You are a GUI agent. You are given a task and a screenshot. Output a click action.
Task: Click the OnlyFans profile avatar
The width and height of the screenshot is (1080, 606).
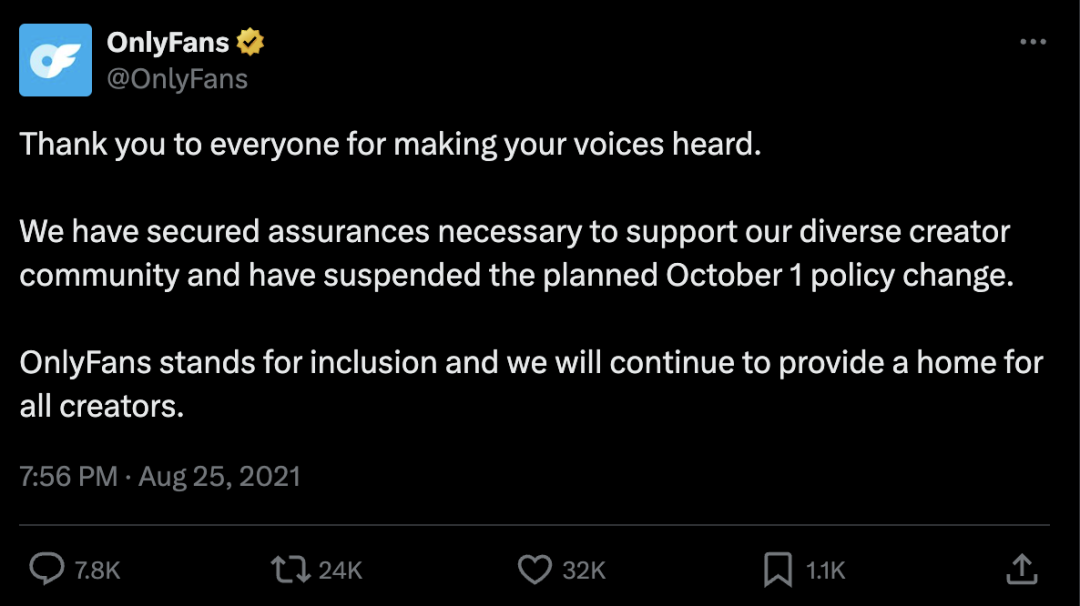tap(56, 60)
